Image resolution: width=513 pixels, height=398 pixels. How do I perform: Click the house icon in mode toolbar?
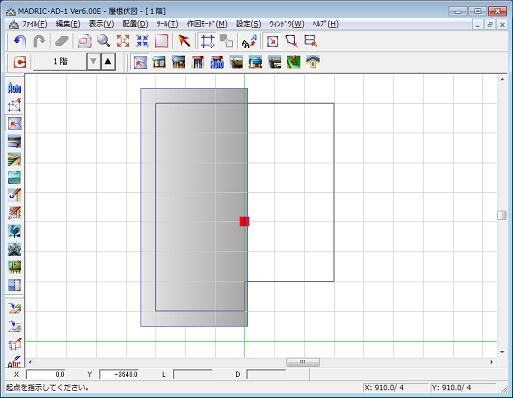point(313,62)
